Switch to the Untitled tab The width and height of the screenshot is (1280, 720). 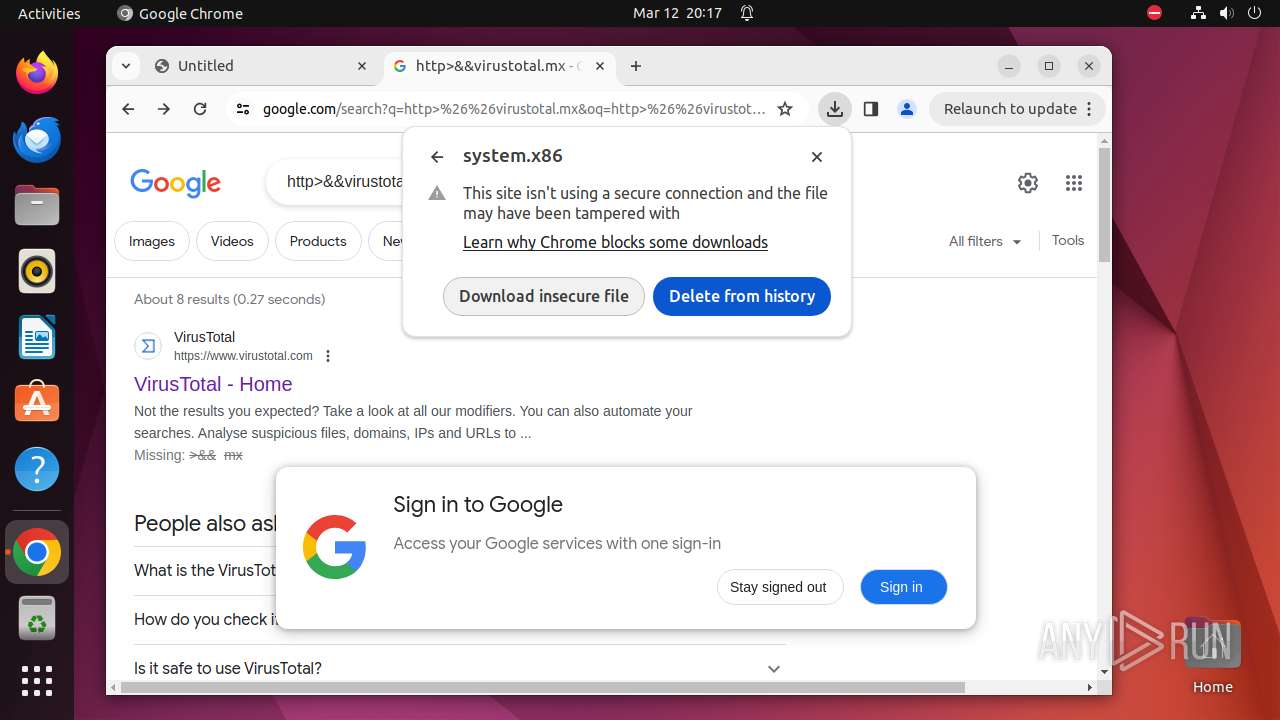pos(260,66)
